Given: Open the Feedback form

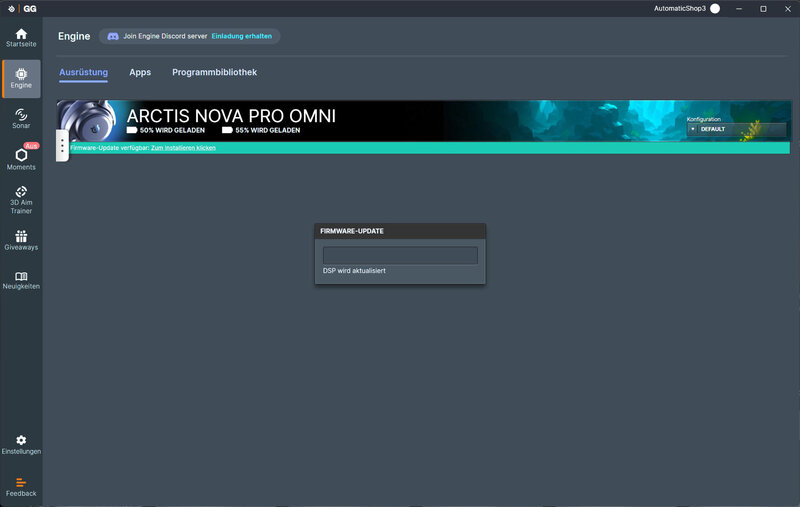Looking at the screenshot, I should click(x=21, y=487).
